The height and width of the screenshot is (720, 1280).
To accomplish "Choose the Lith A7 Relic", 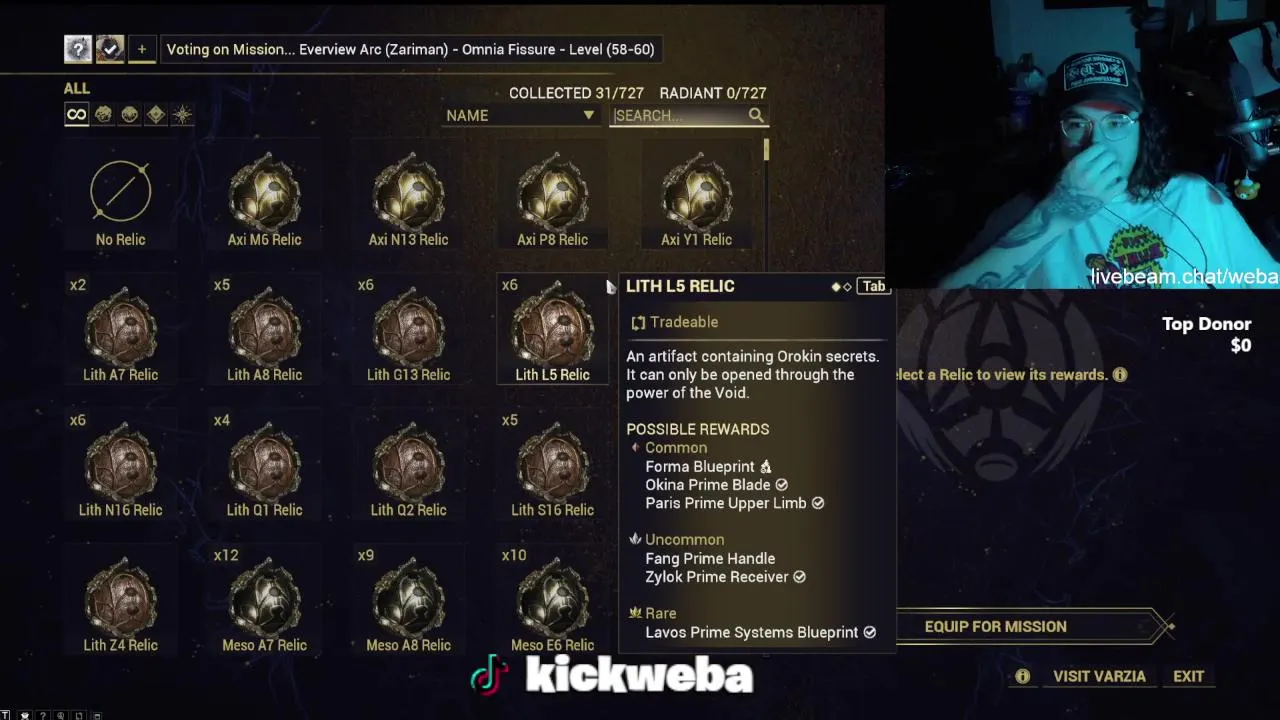I will [120, 330].
